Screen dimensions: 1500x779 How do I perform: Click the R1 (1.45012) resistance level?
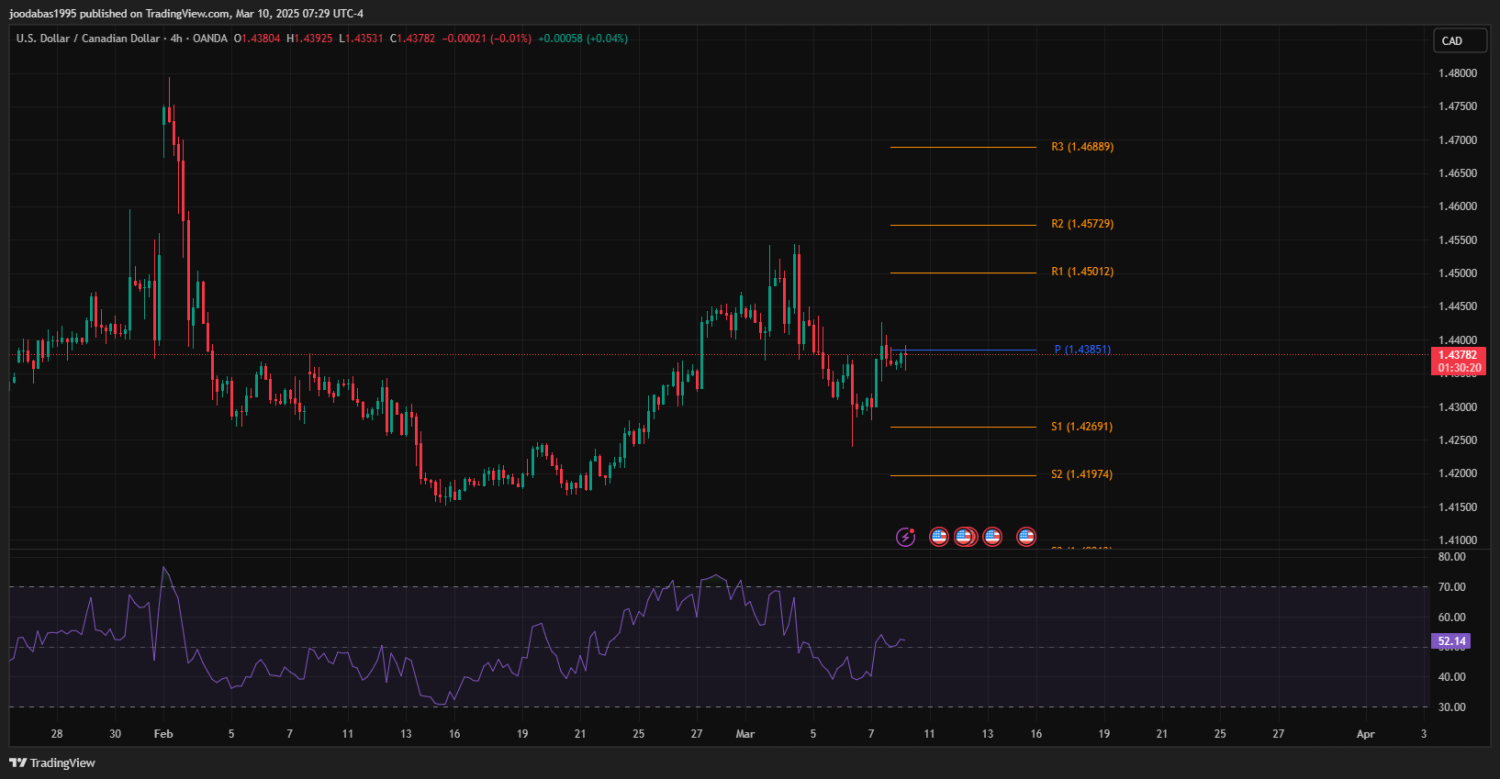pyautogui.click(x=1082, y=272)
